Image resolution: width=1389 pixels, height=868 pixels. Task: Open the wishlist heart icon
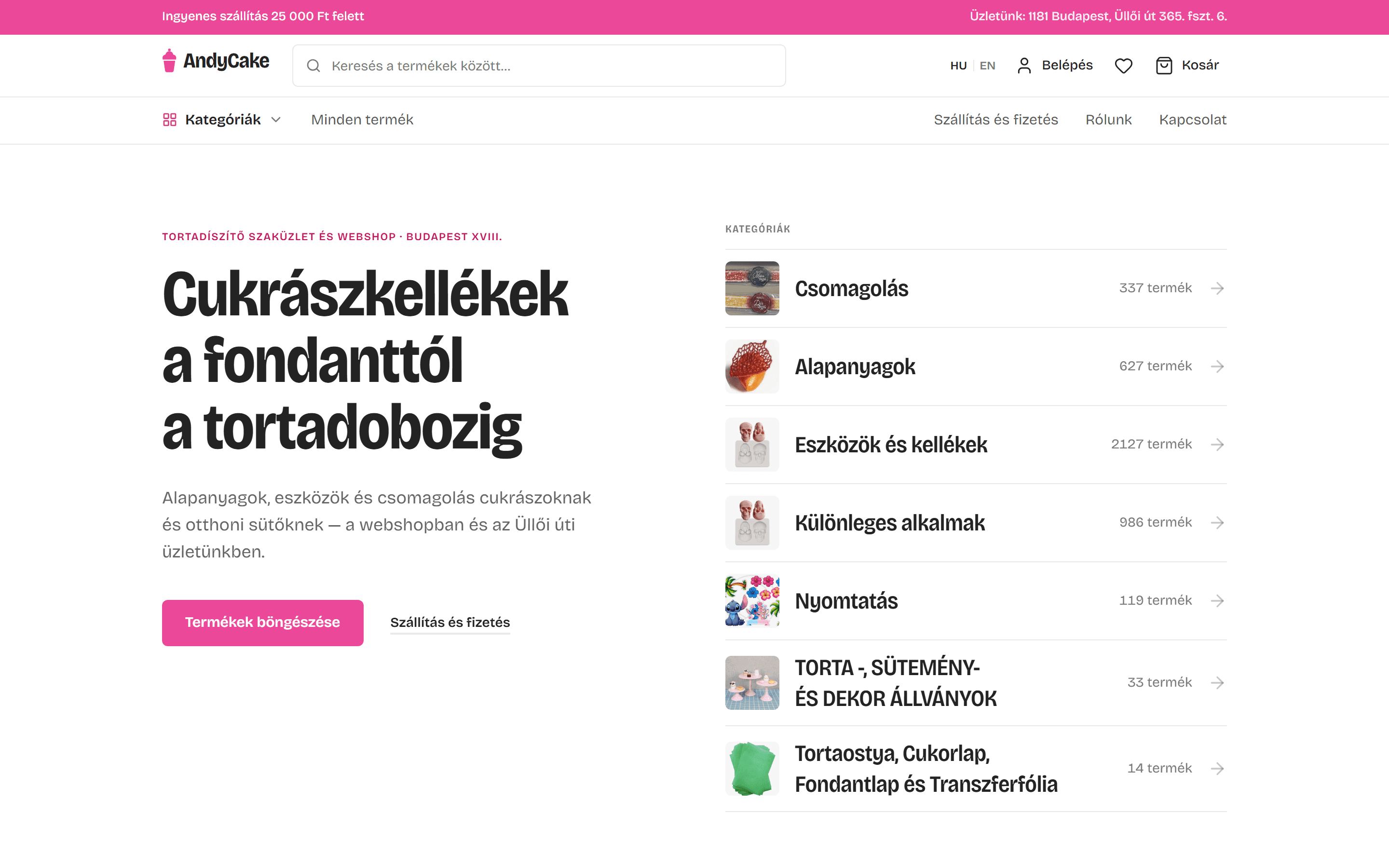pyautogui.click(x=1123, y=66)
